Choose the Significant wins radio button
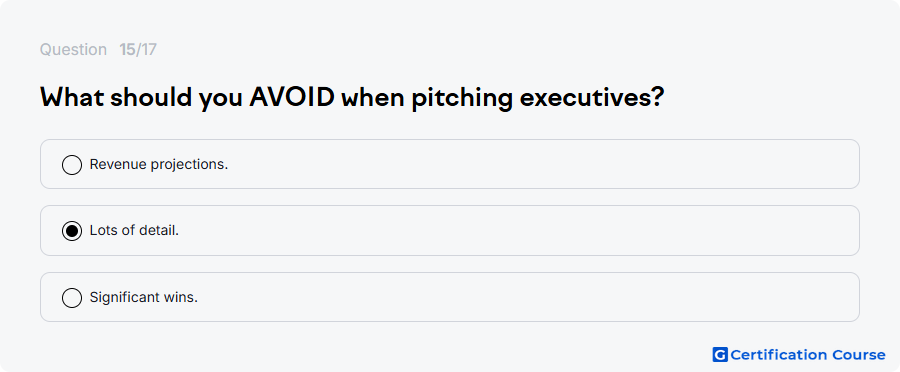This screenshot has width=900, height=372. pyautogui.click(x=72, y=298)
